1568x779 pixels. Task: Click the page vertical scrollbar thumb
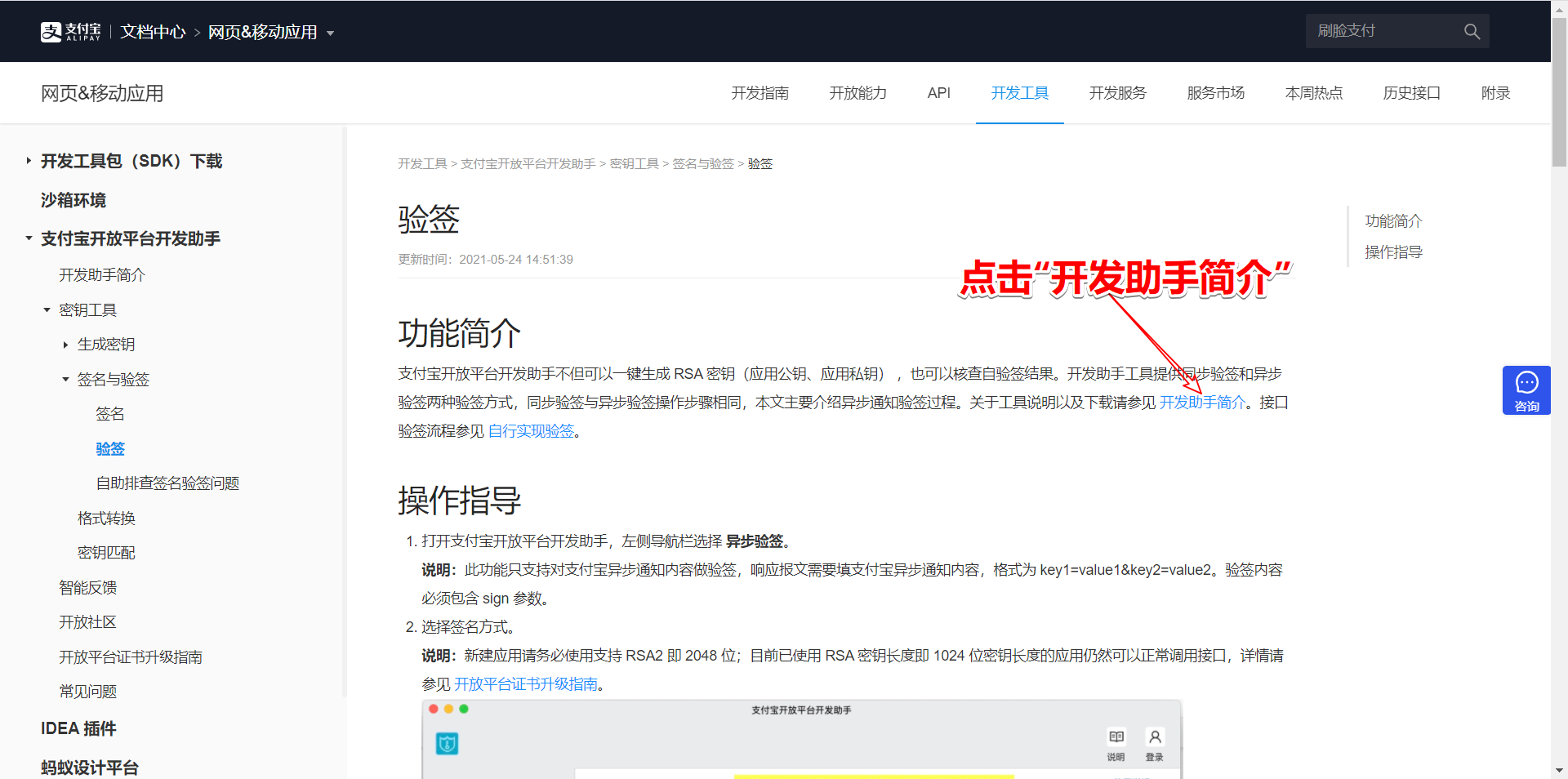[x=1559, y=92]
